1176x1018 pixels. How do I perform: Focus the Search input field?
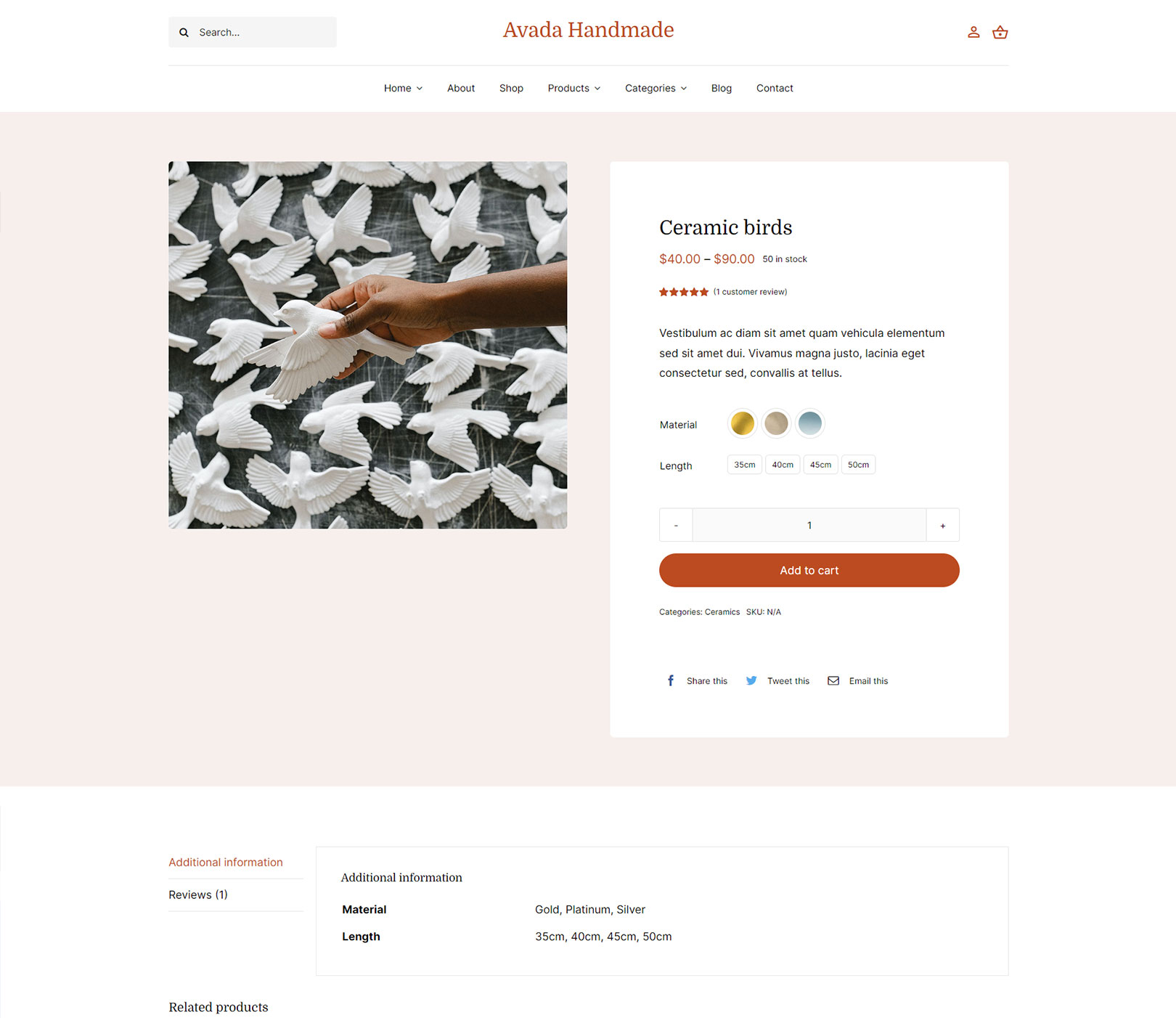[x=253, y=32]
